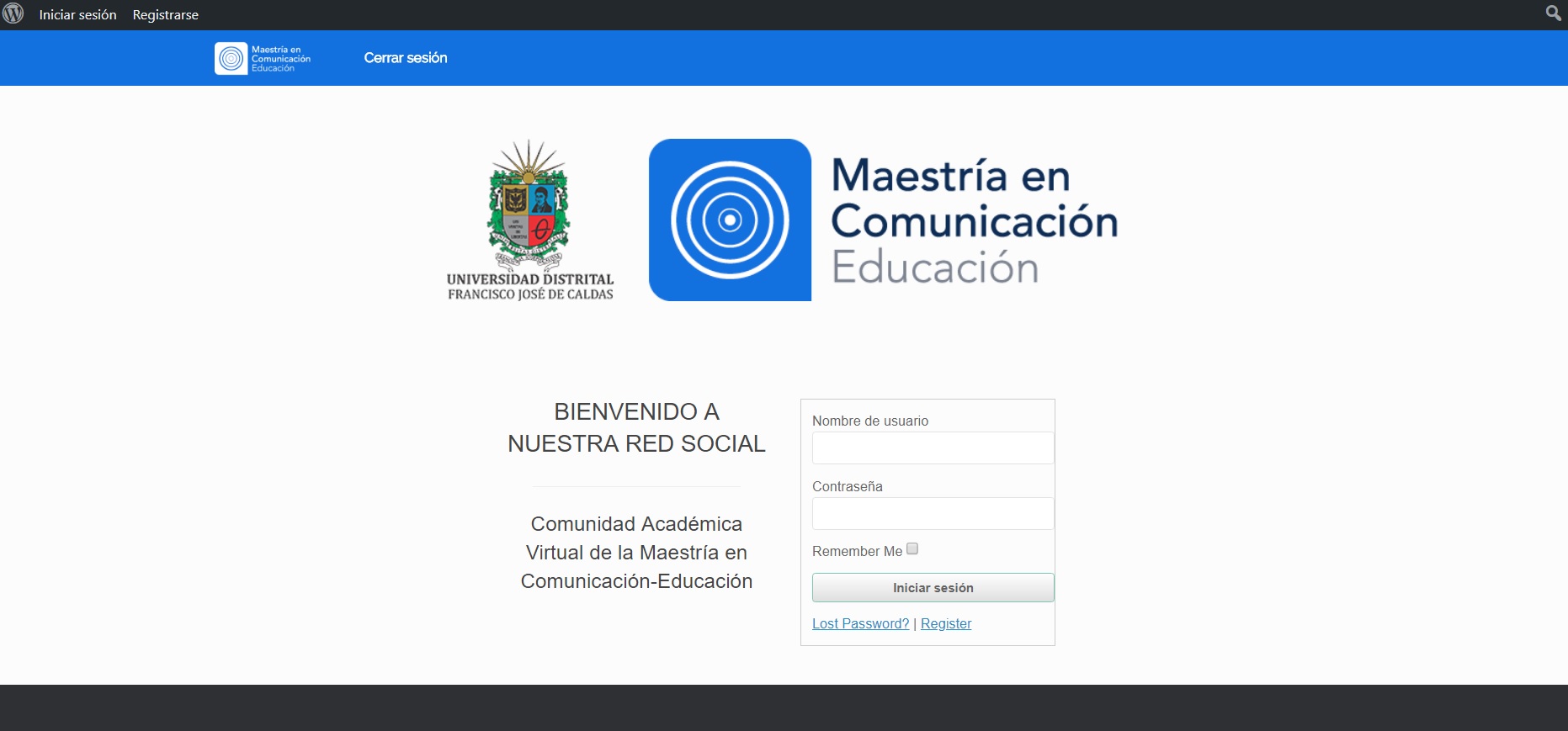Click the Maestría en Comunicación site logo in blue navbar
Image resolution: width=1568 pixels, height=731 pixels.
(x=263, y=58)
